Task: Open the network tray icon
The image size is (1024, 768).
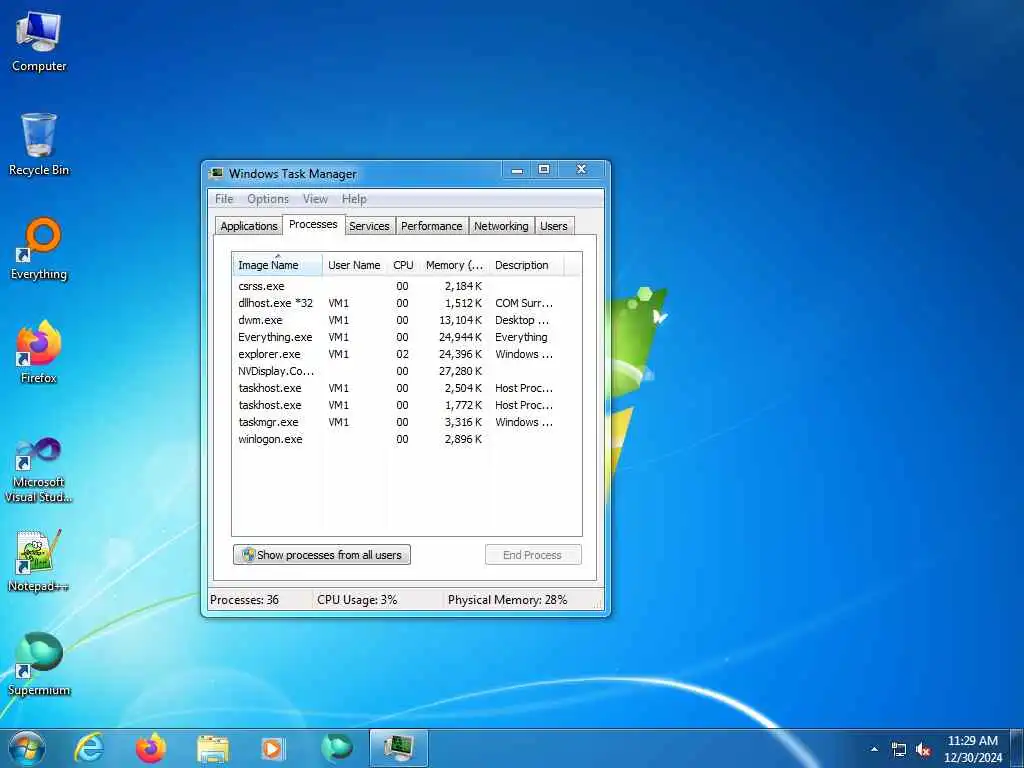Action: click(899, 750)
